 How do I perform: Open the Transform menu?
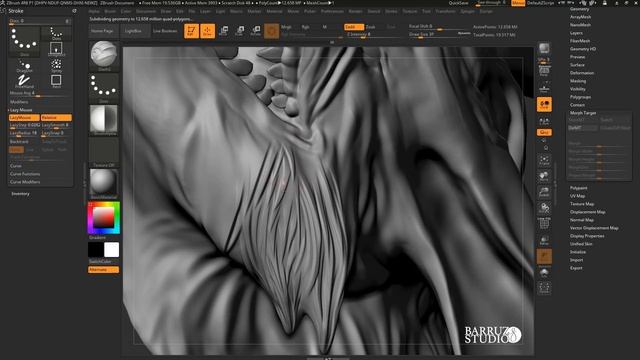[x=445, y=11]
